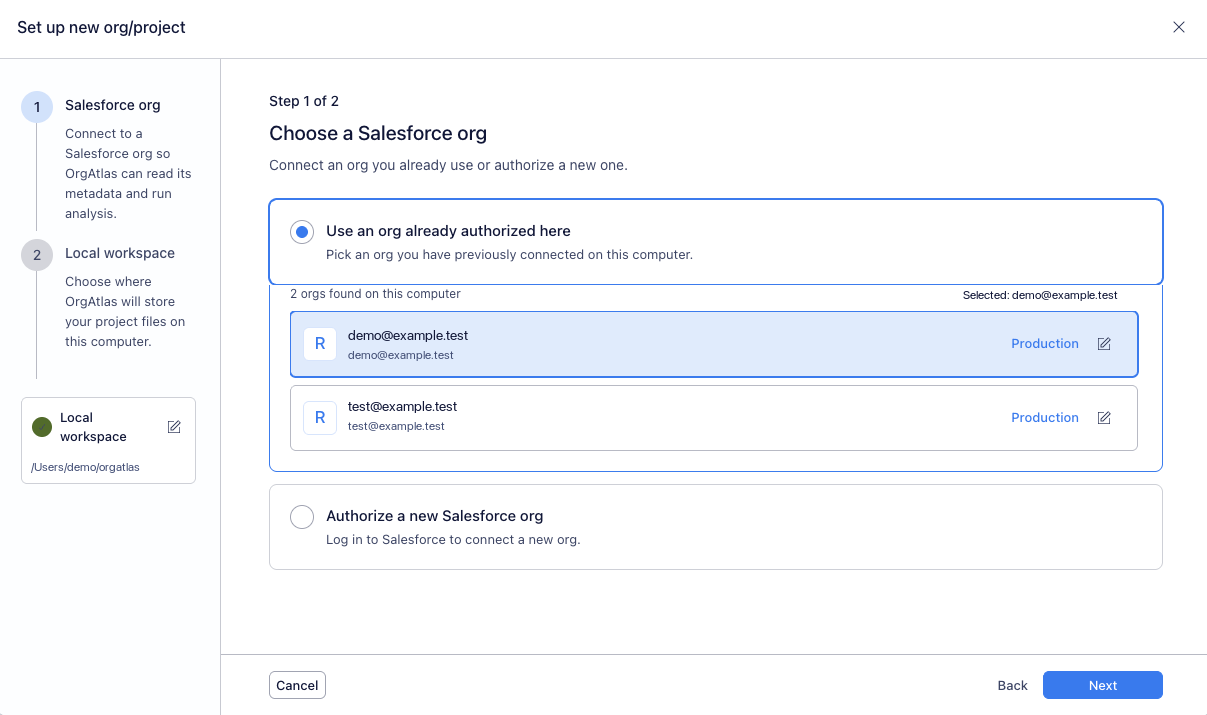1207x715 pixels.
Task: Click the /Users/demo/orgatlas path text
Action: point(85,467)
